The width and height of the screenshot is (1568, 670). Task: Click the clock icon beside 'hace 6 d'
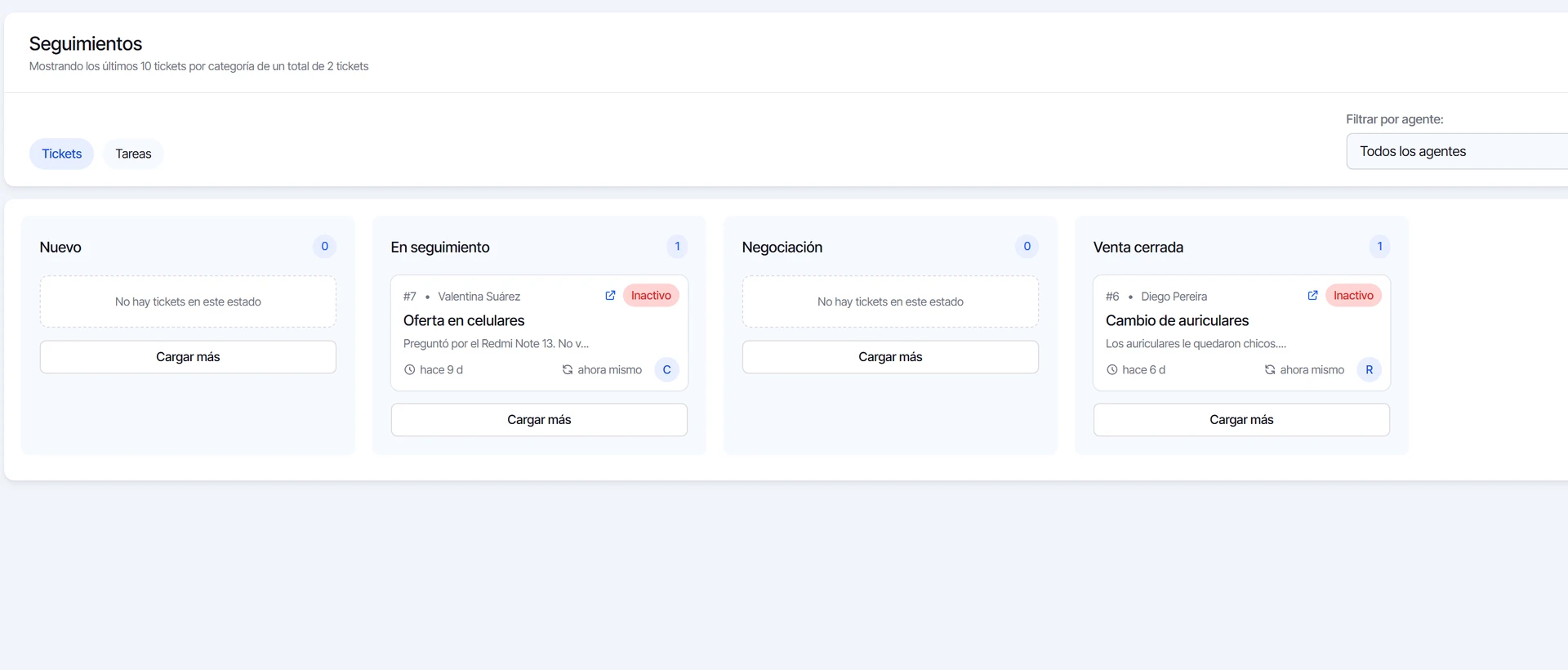pos(1111,370)
